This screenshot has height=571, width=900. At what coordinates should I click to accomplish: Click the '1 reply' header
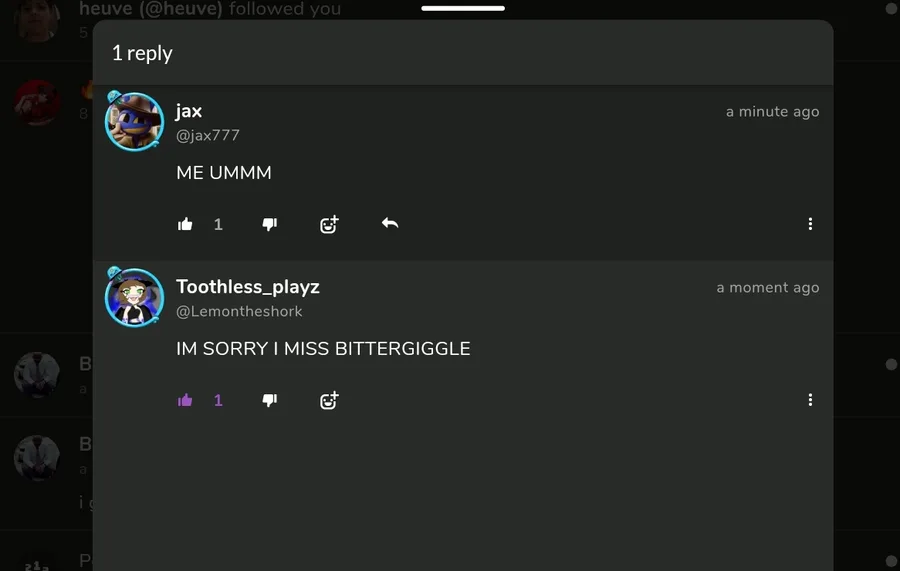click(x=142, y=53)
